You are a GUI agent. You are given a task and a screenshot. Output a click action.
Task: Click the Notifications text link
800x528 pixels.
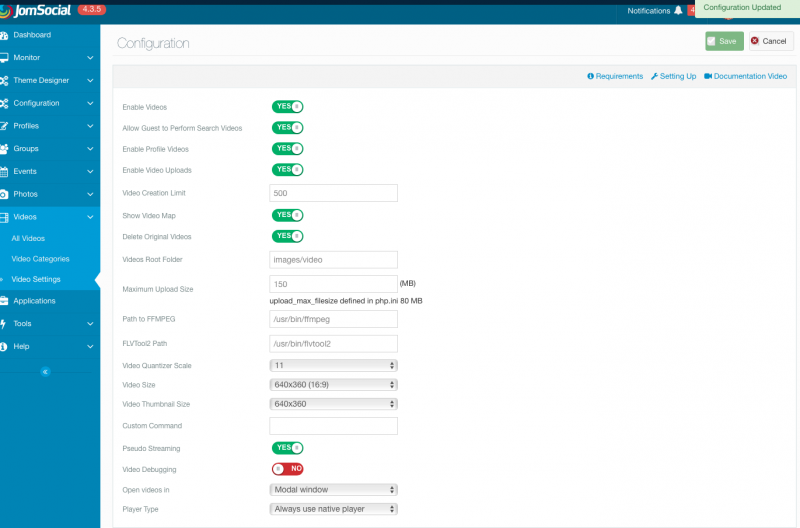click(x=648, y=11)
